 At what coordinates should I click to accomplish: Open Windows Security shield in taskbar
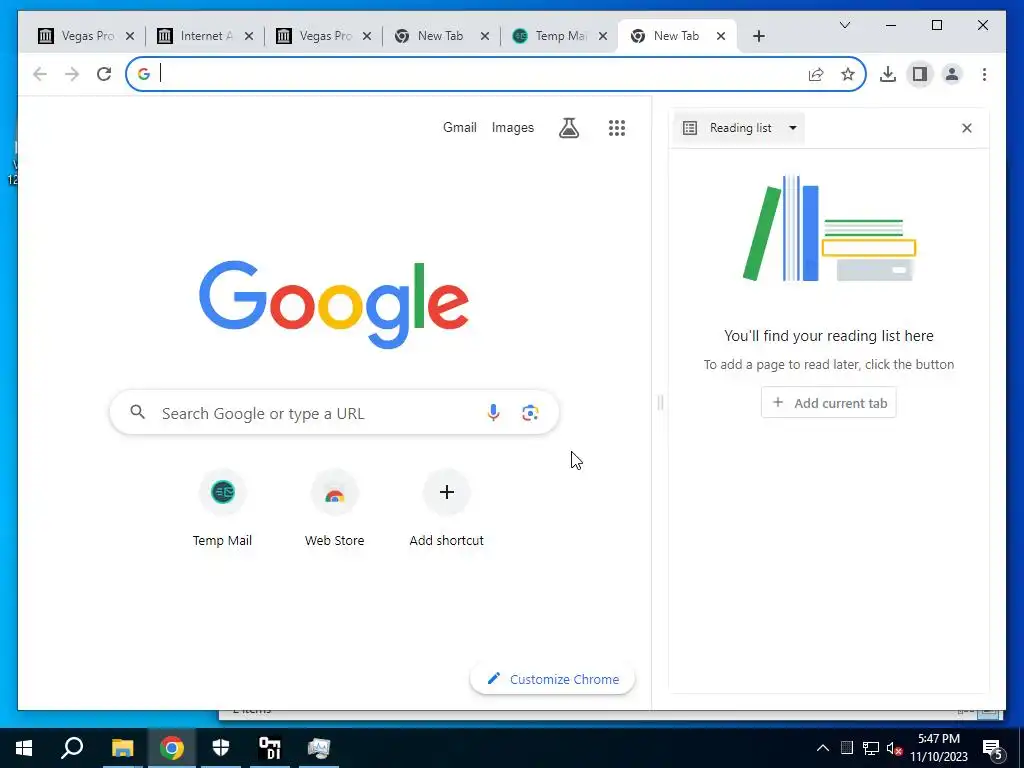coord(221,748)
